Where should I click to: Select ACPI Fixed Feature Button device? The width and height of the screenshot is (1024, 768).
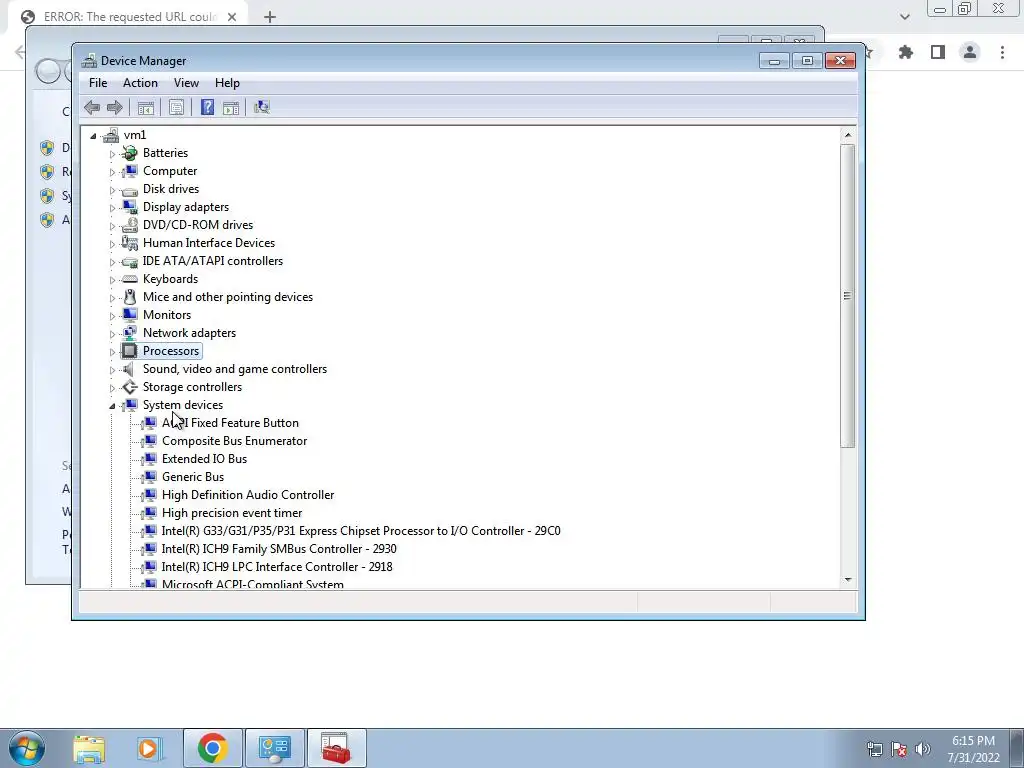tap(230, 423)
